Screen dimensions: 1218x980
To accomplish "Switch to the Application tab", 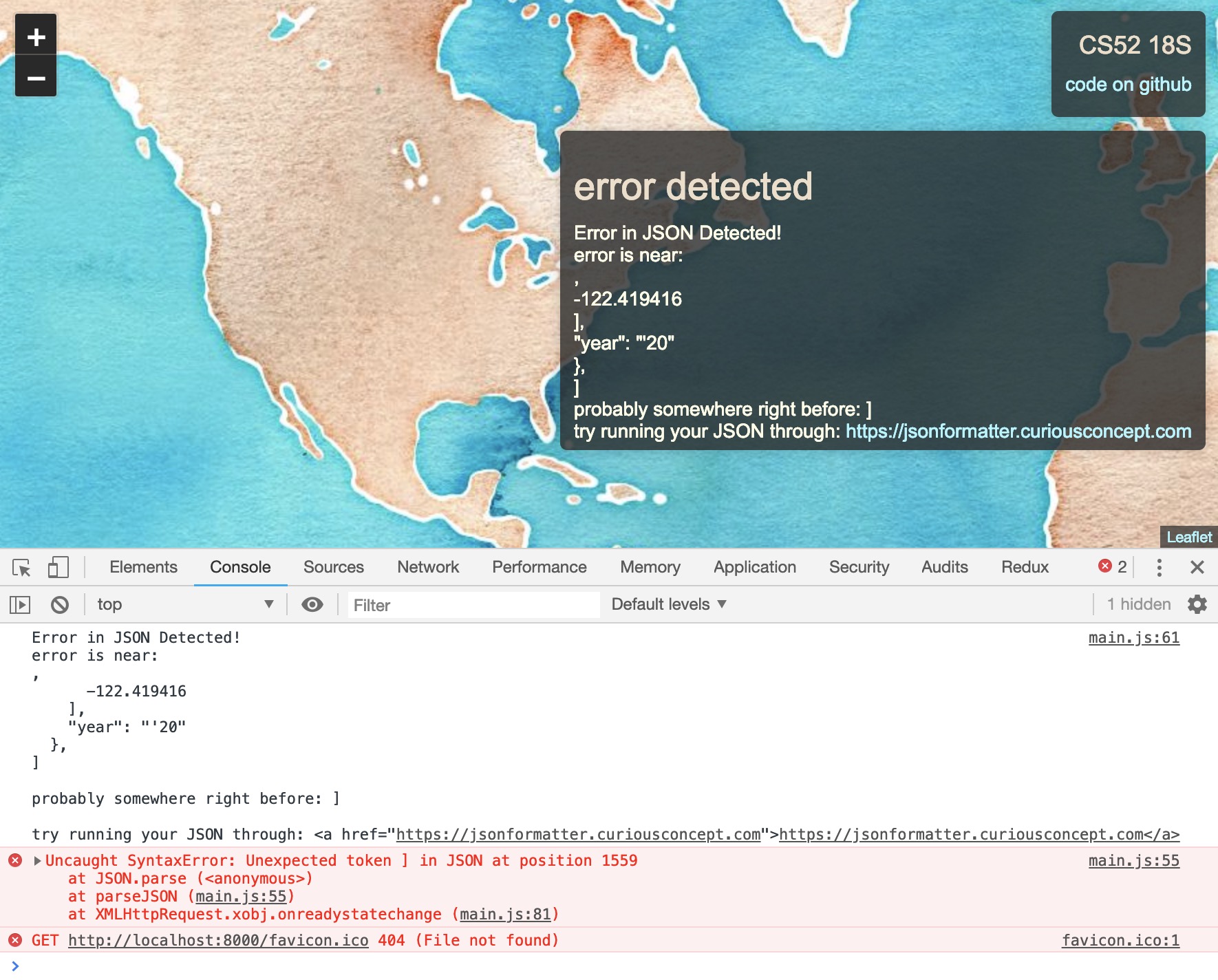I will 755,567.
